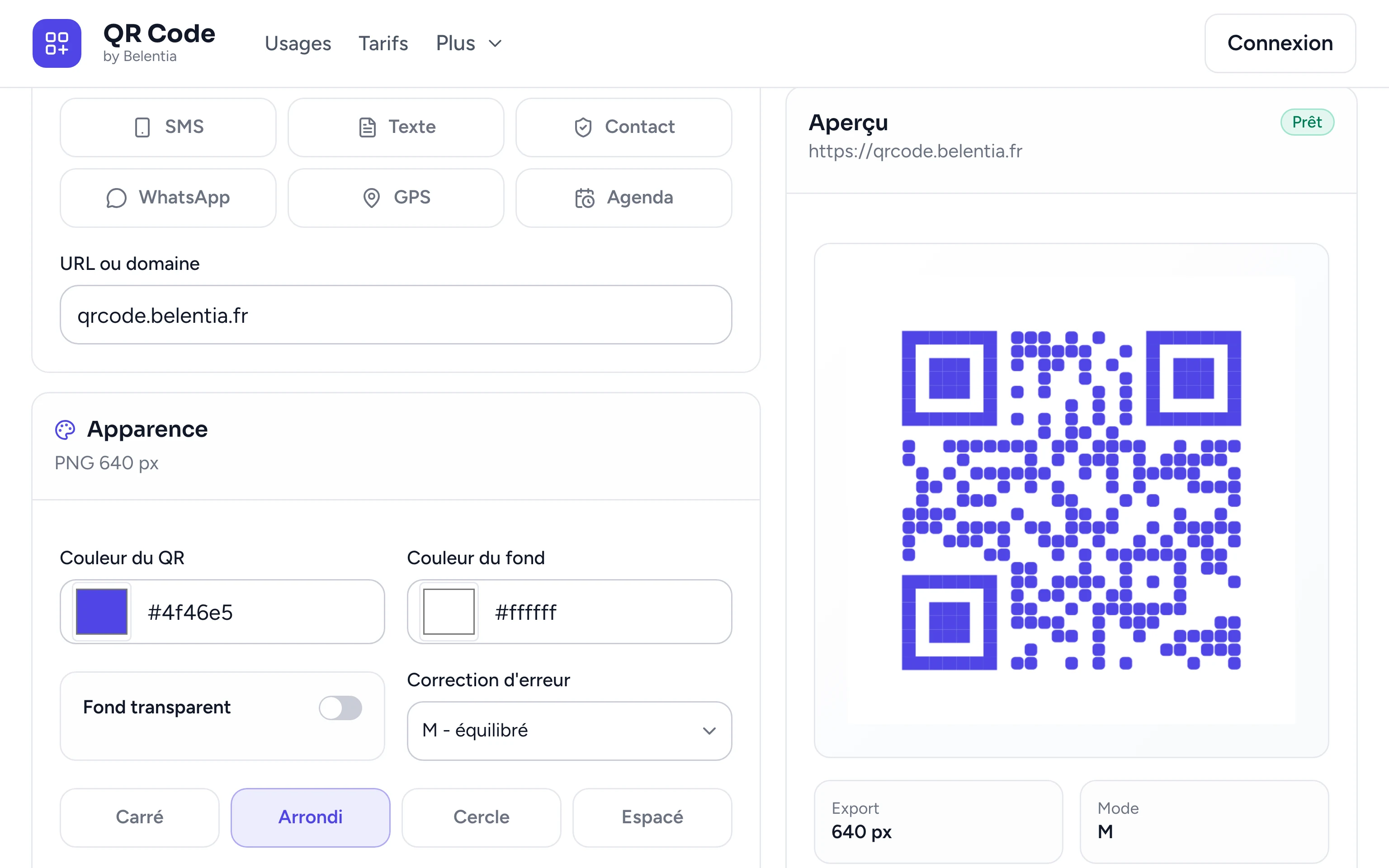Screen dimensions: 1389x868
Task: Select the Arrondi module shape
Action: click(x=311, y=817)
